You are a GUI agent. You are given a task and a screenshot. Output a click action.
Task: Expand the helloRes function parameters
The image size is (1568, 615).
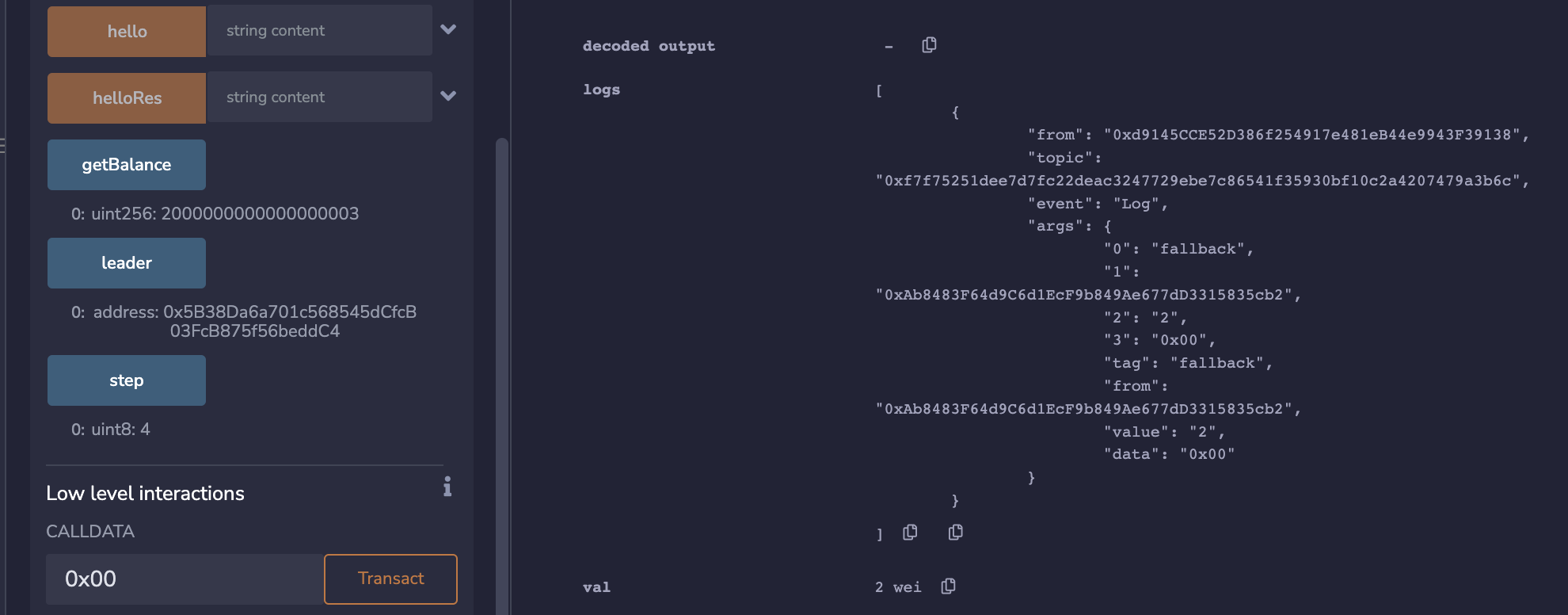[448, 96]
